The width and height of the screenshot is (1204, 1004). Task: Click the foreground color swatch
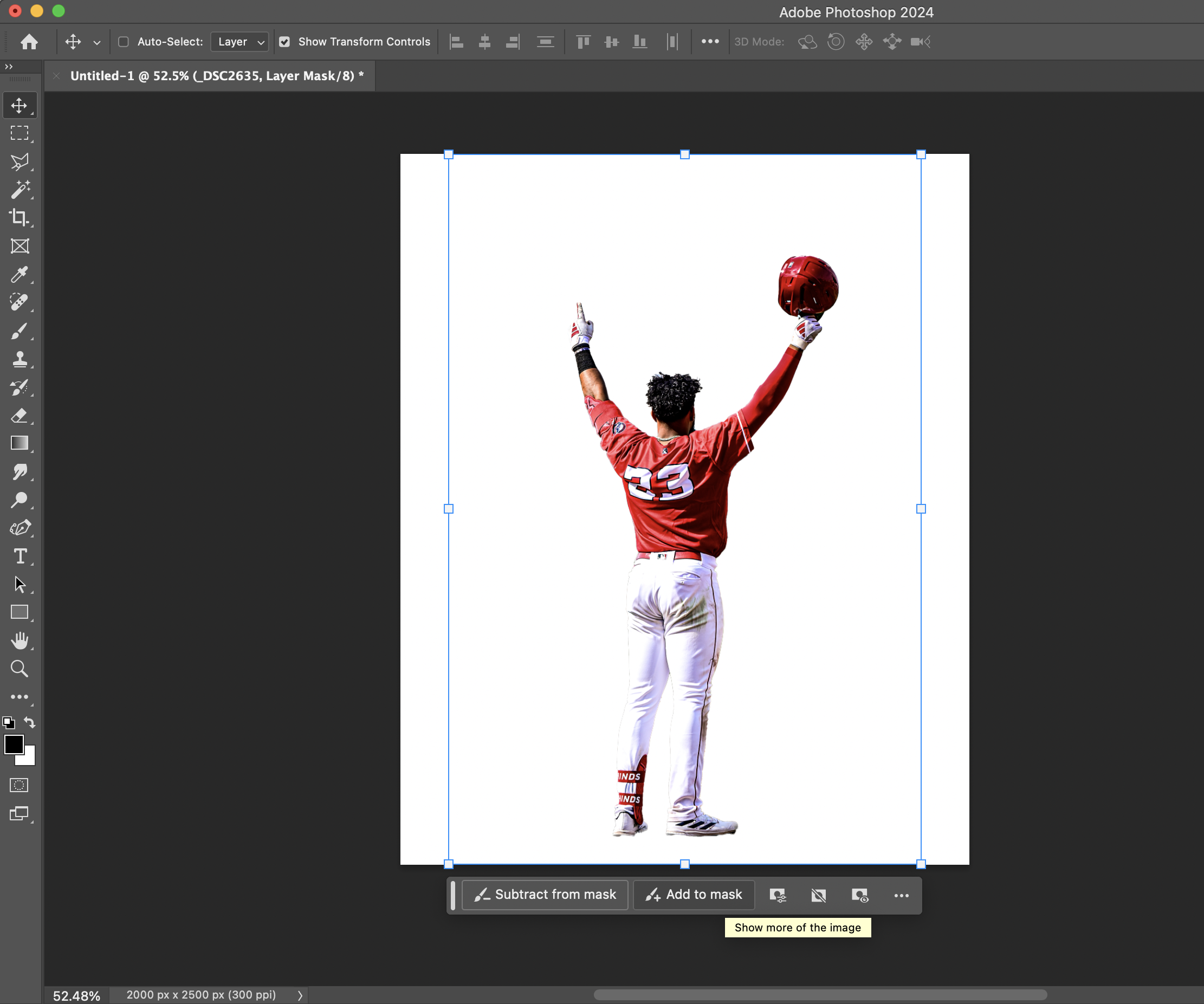pyautogui.click(x=14, y=746)
